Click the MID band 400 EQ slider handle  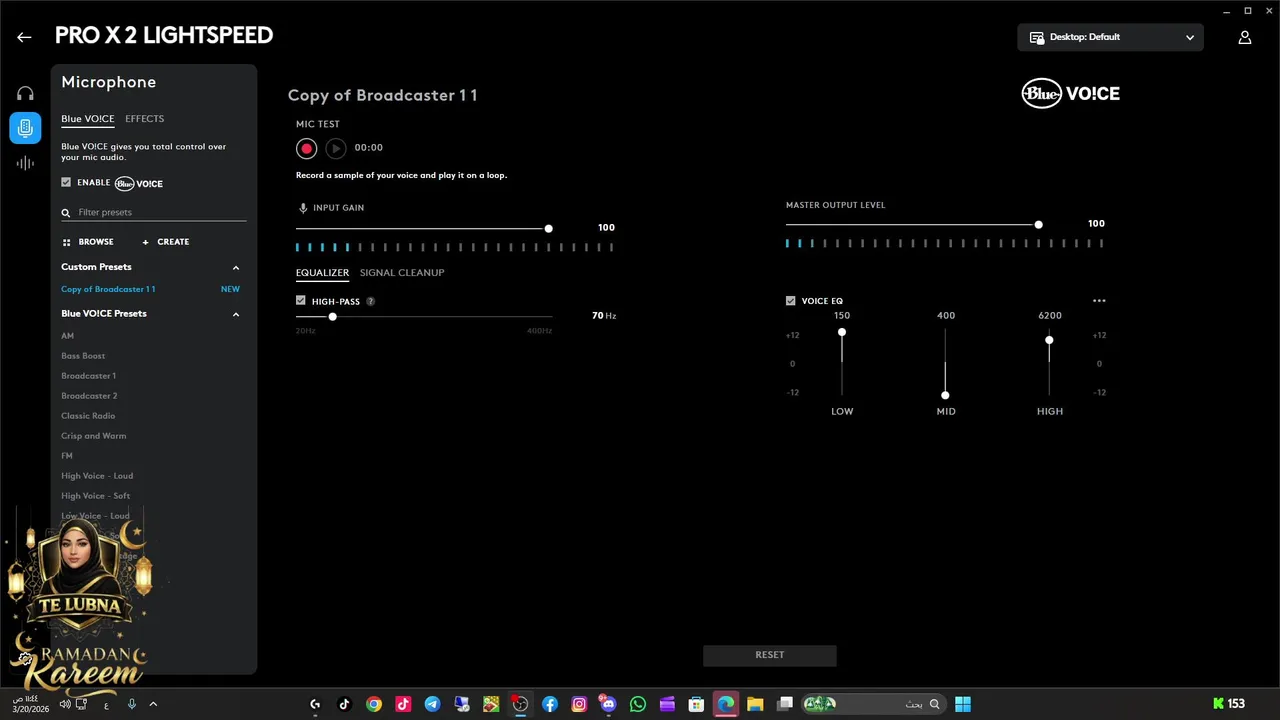[945, 395]
